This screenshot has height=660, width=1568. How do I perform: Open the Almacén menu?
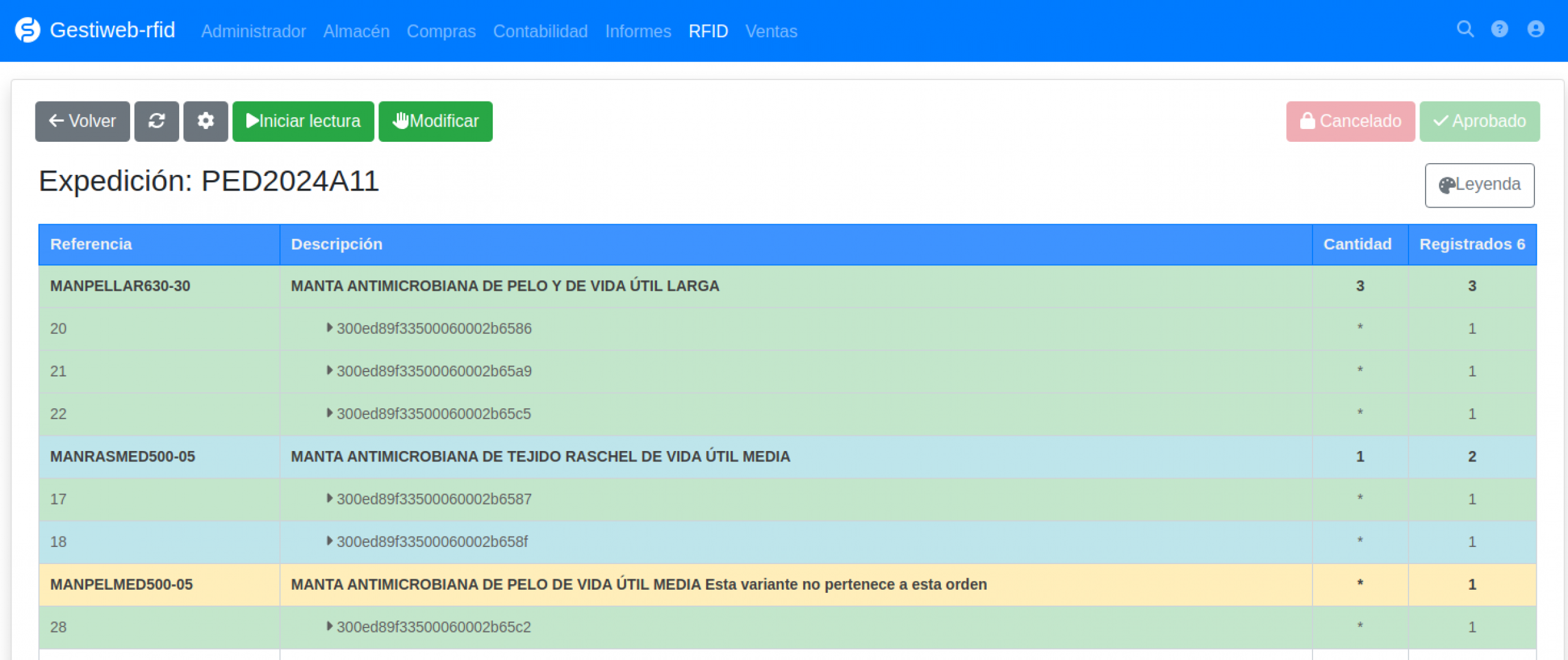point(356,31)
